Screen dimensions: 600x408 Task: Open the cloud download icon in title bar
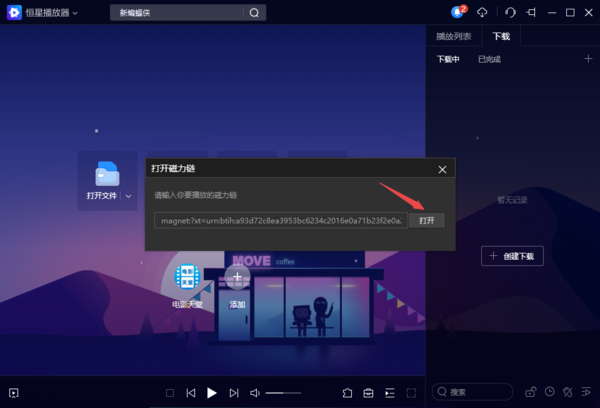(482, 13)
